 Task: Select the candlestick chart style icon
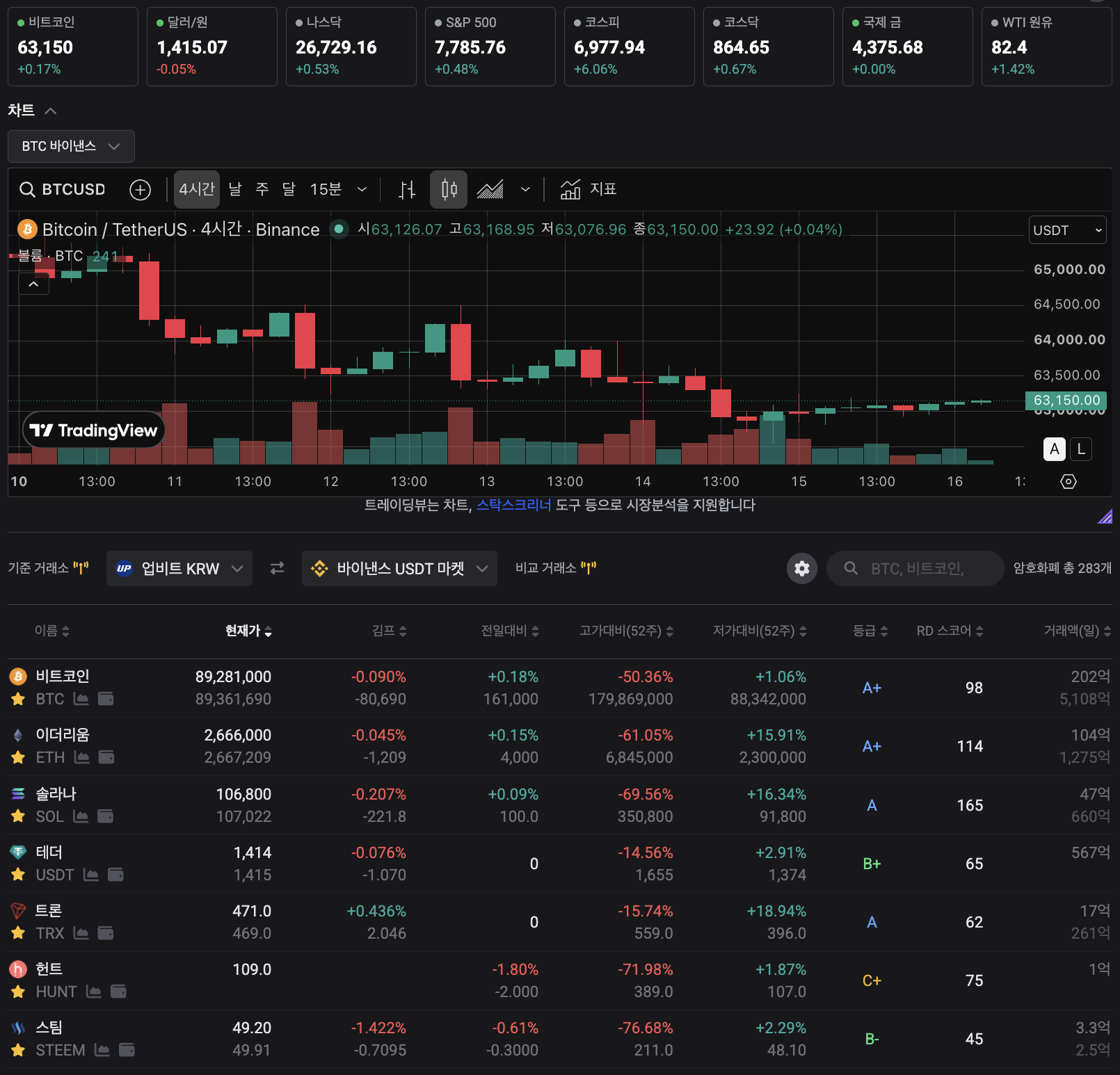(449, 189)
